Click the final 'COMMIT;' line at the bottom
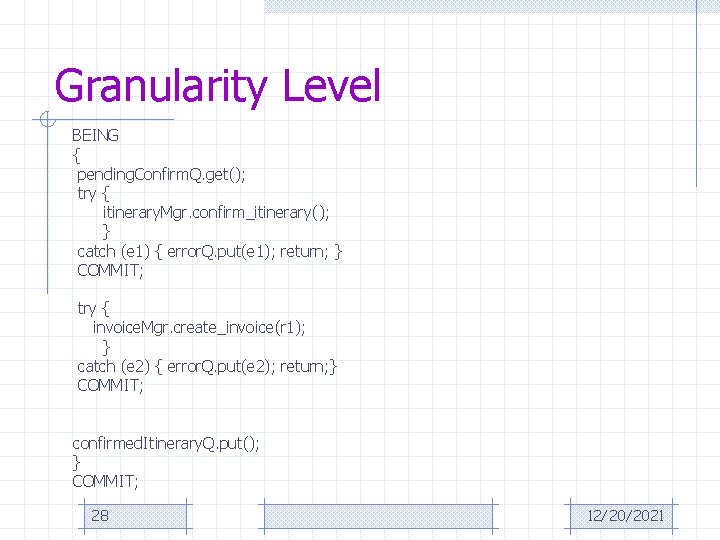Viewport: 720px width, 540px height. point(105,481)
